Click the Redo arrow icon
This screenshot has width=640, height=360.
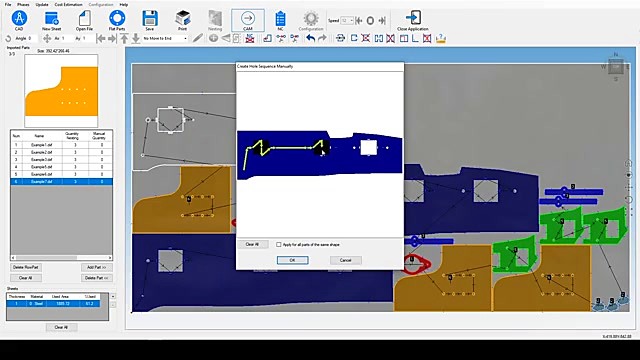coord(322,38)
